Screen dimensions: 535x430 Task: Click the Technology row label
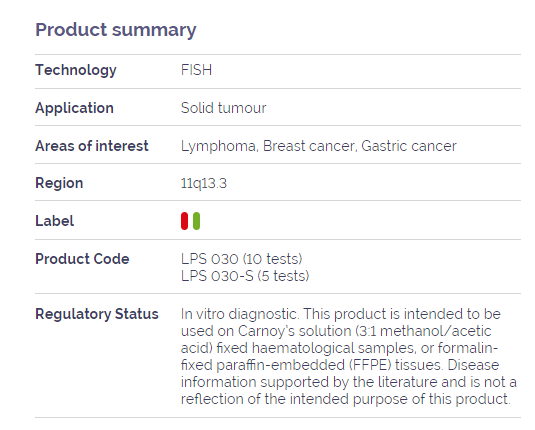pos(76,70)
